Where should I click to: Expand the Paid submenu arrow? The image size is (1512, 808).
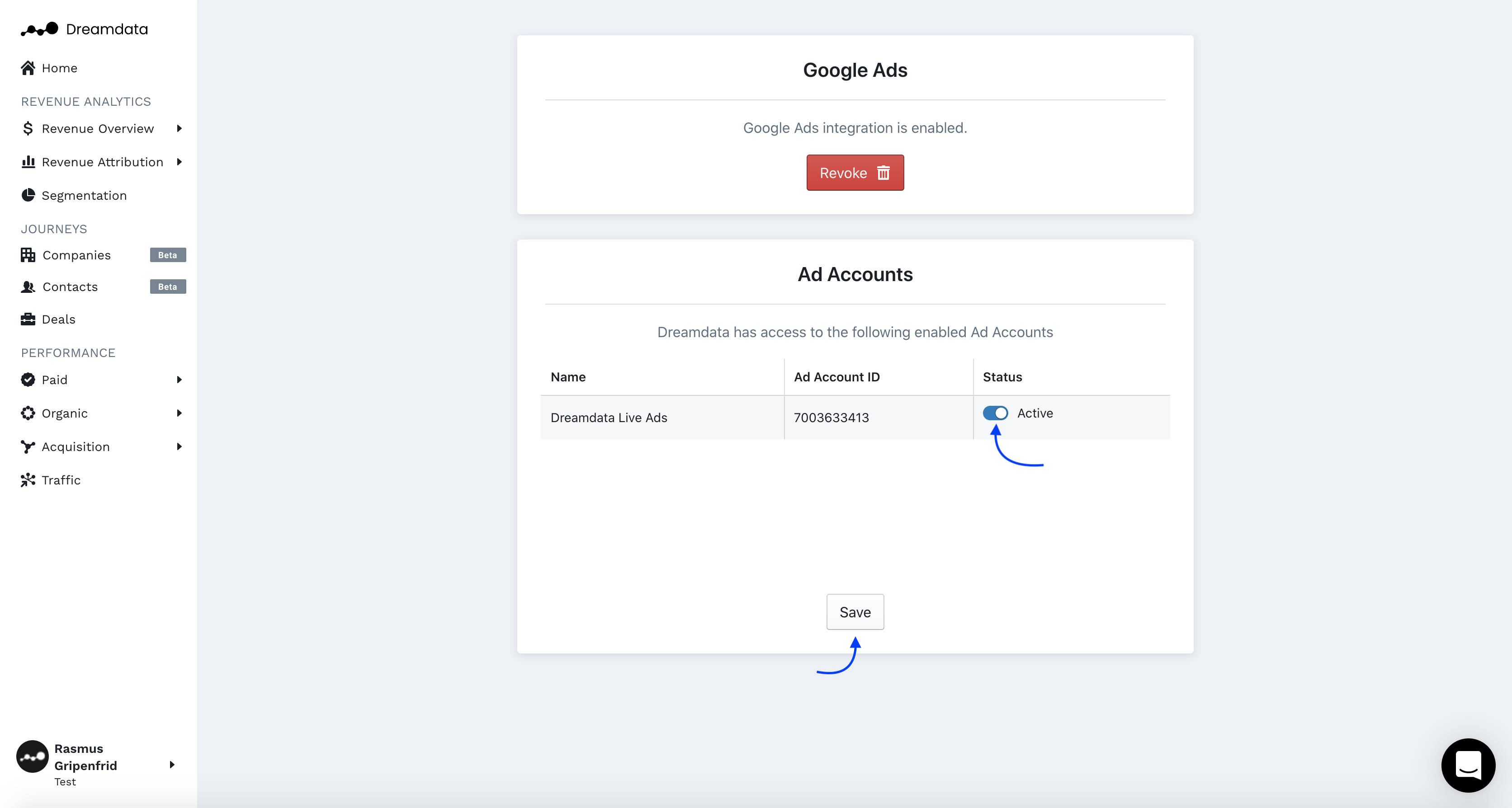pyautogui.click(x=179, y=380)
